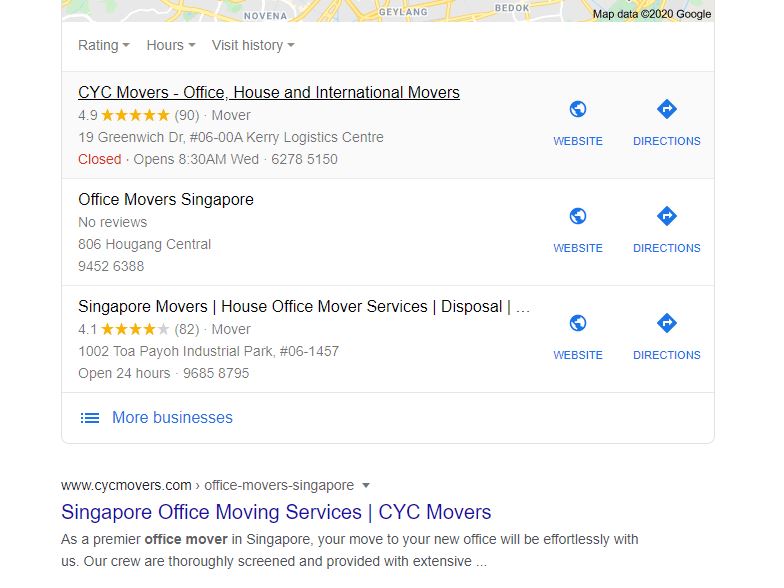
Task: Get directions to Office Movers Singapore icon
Action: (666, 216)
